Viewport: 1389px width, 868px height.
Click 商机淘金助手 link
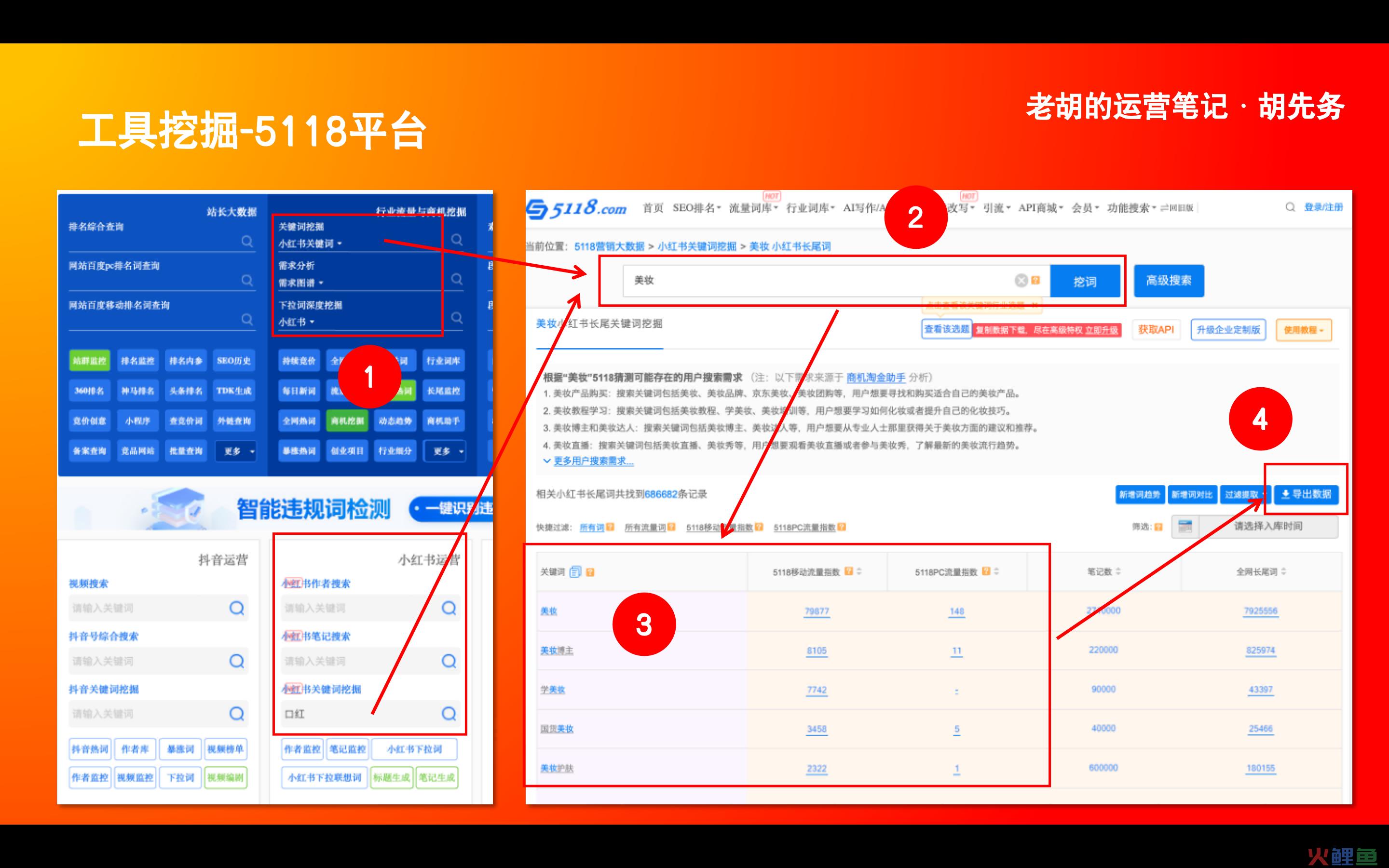coord(875,377)
